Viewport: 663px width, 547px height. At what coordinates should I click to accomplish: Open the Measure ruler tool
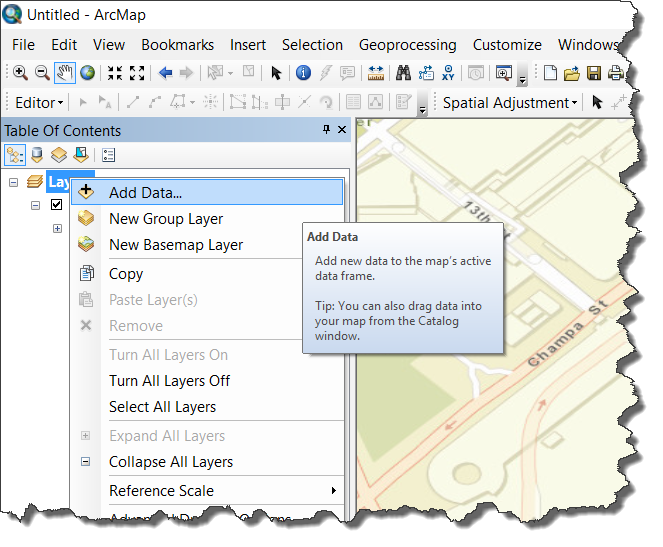point(375,73)
